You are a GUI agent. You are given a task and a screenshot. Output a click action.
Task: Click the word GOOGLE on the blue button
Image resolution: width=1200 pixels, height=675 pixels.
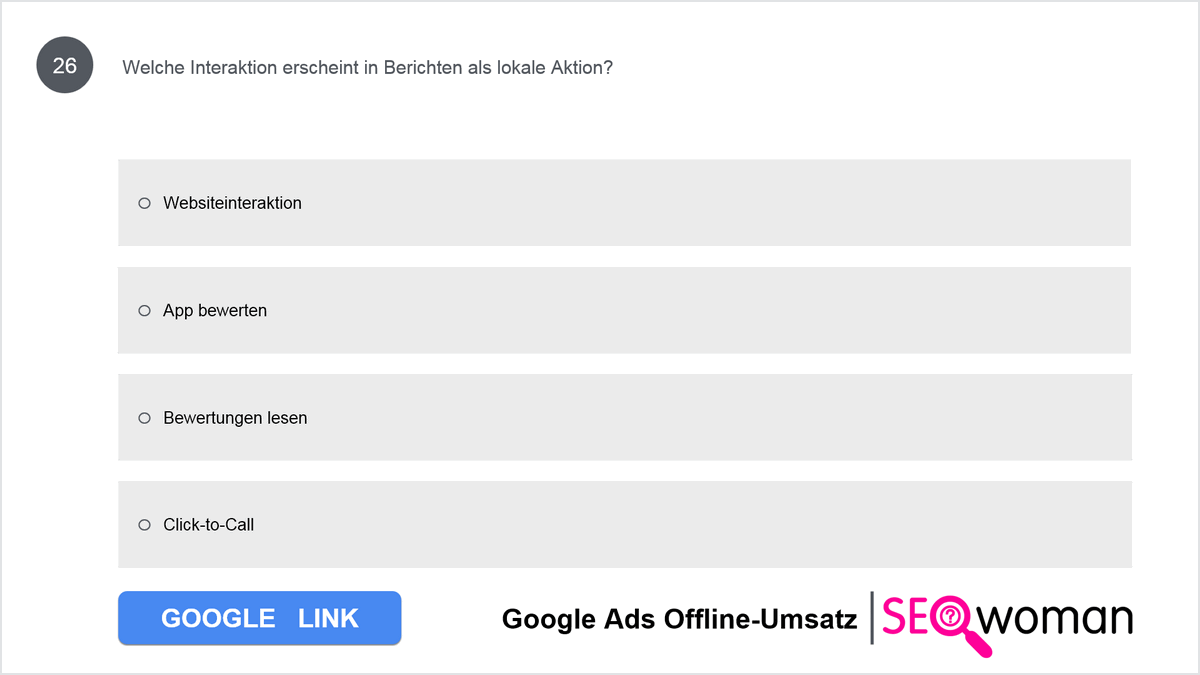click(218, 618)
